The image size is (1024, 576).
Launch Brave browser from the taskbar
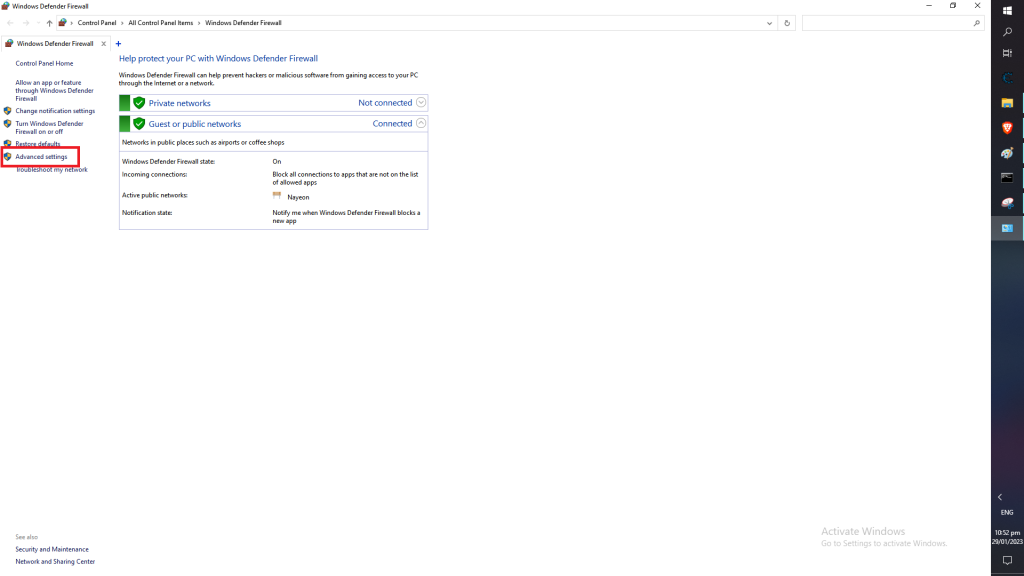click(1007, 128)
